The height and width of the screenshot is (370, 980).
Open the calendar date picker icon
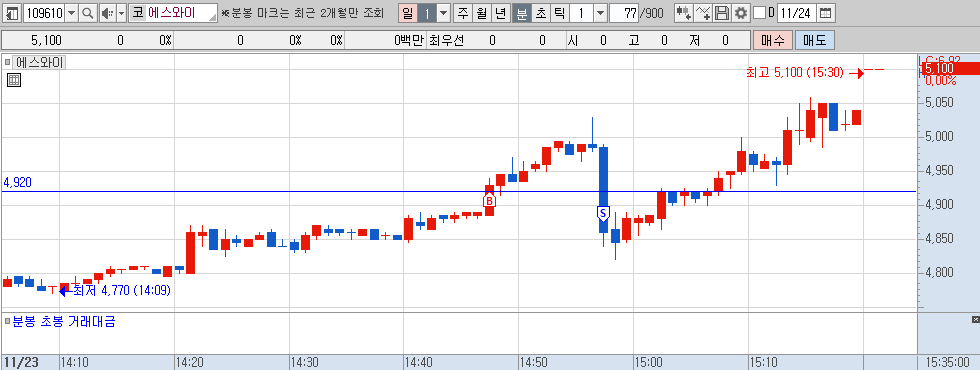(825, 12)
